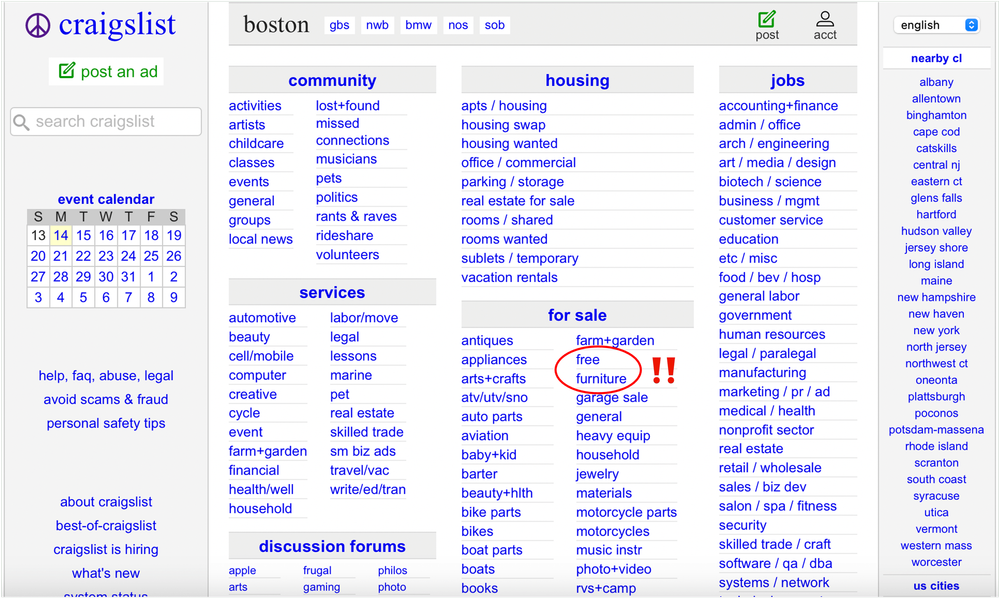Open craigslist is hiring link
Screen dimensions: 1000x598
[x=106, y=550]
